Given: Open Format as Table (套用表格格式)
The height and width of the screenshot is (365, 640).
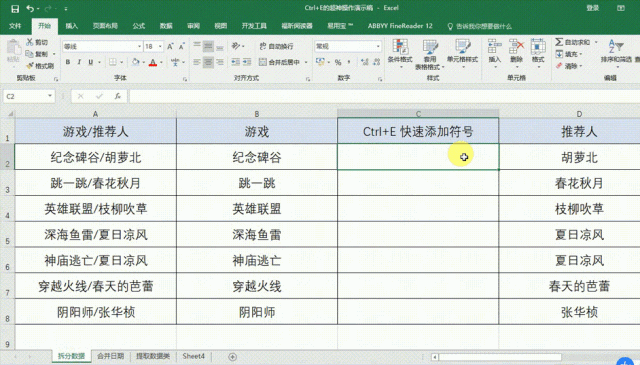Looking at the screenshot, I should [430, 54].
